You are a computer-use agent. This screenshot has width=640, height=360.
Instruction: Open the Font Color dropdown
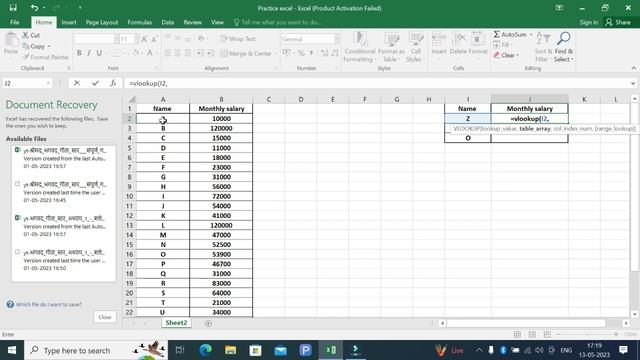157,53
